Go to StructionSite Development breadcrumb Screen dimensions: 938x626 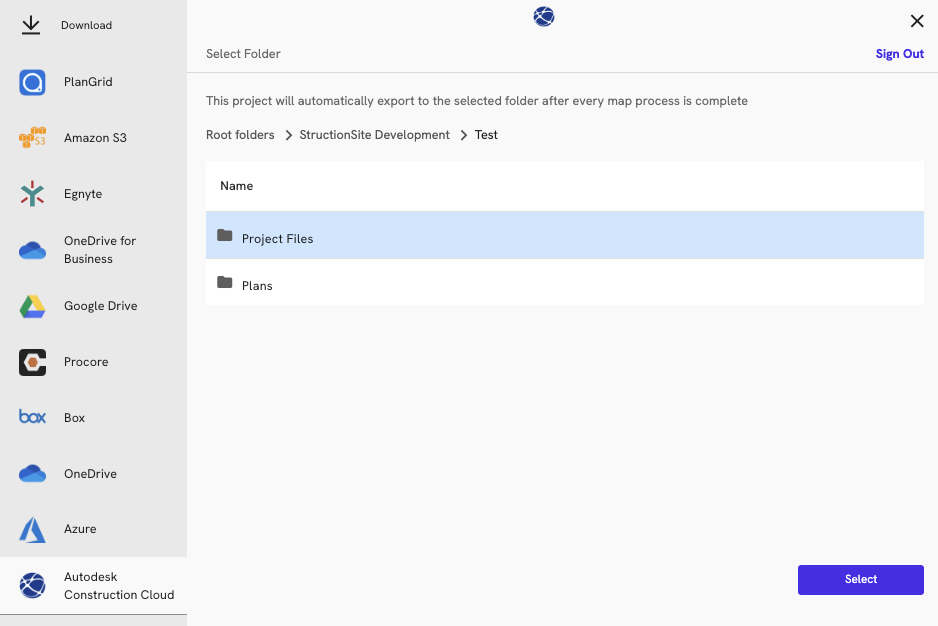[x=374, y=135]
